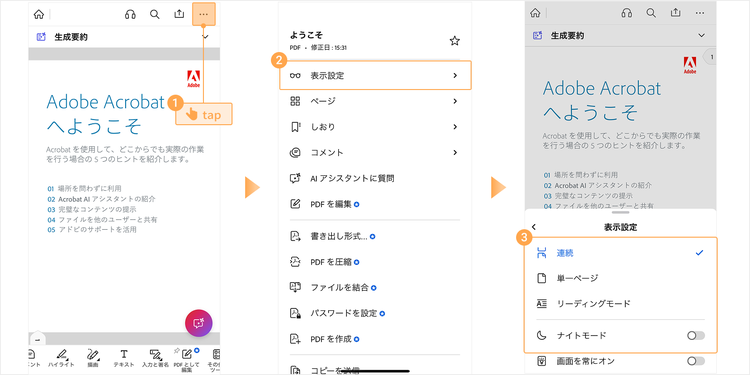The width and height of the screenshot is (750, 375).
Task: Tap the magnifier search icon in third phone screen
Action: point(651,13)
